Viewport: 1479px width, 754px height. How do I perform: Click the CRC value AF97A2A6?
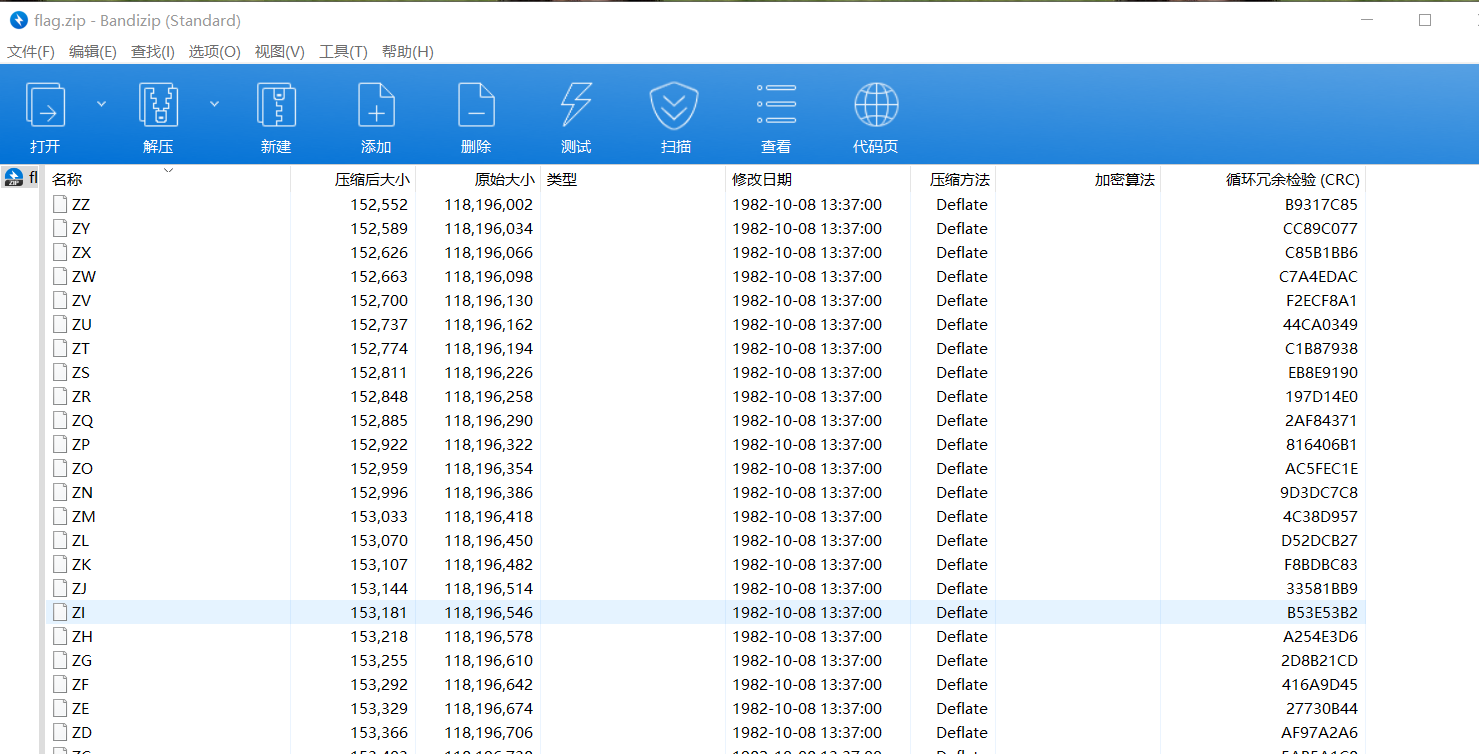[1320, 733]
